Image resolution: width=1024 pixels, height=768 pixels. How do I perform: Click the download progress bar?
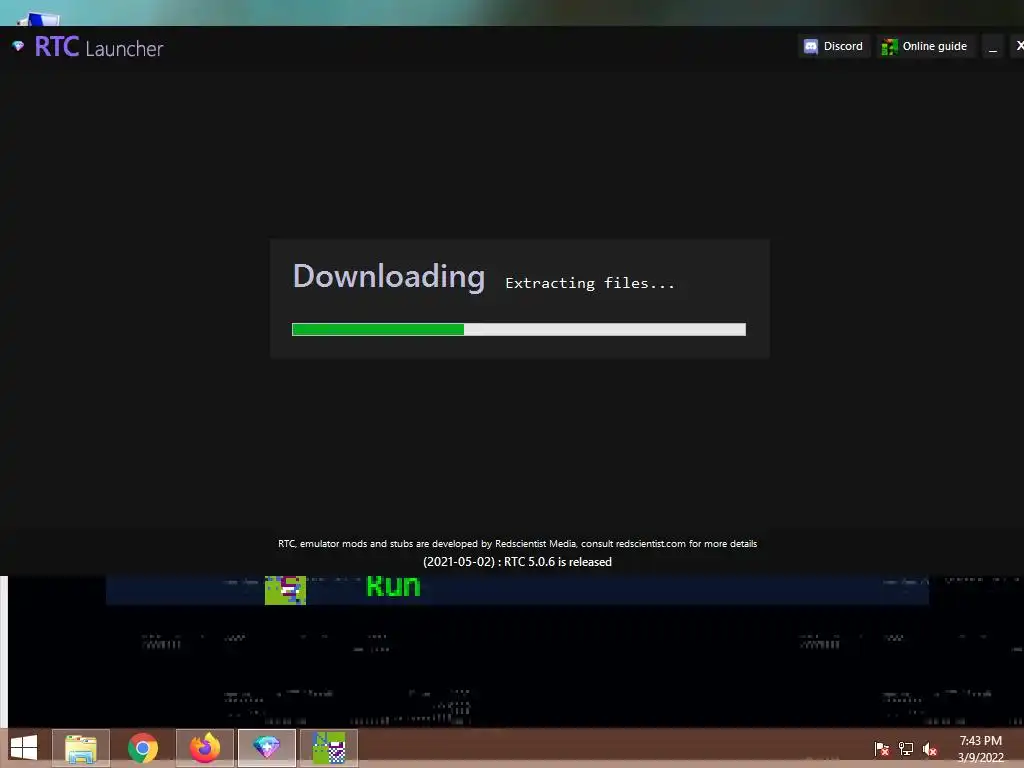click(519, 330)
